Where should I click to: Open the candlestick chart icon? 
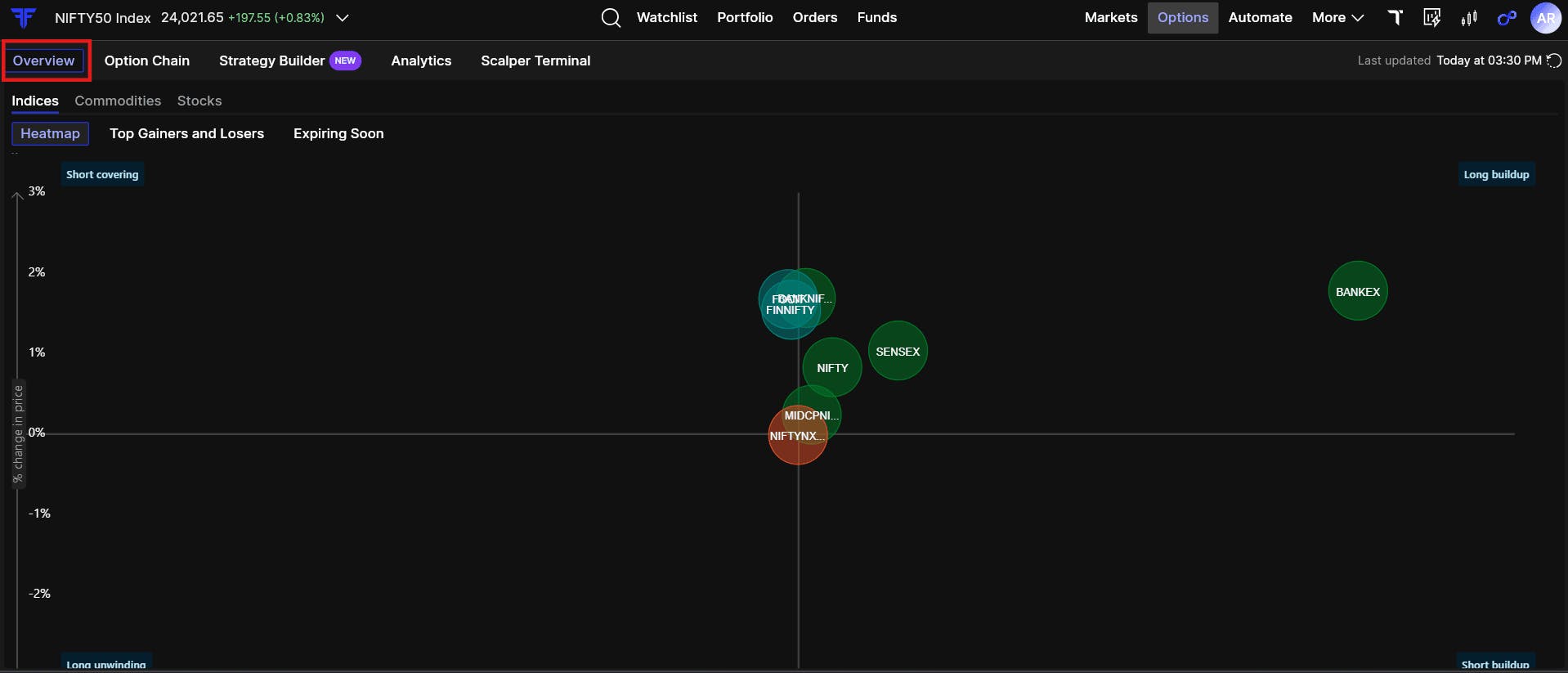1469,18
